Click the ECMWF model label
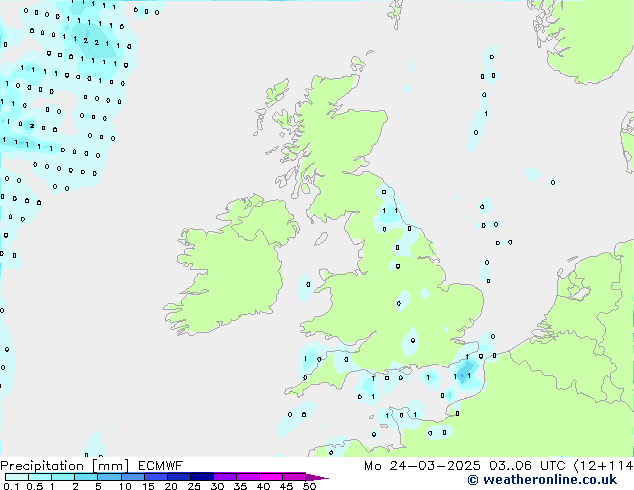 [x=159, y=465]
